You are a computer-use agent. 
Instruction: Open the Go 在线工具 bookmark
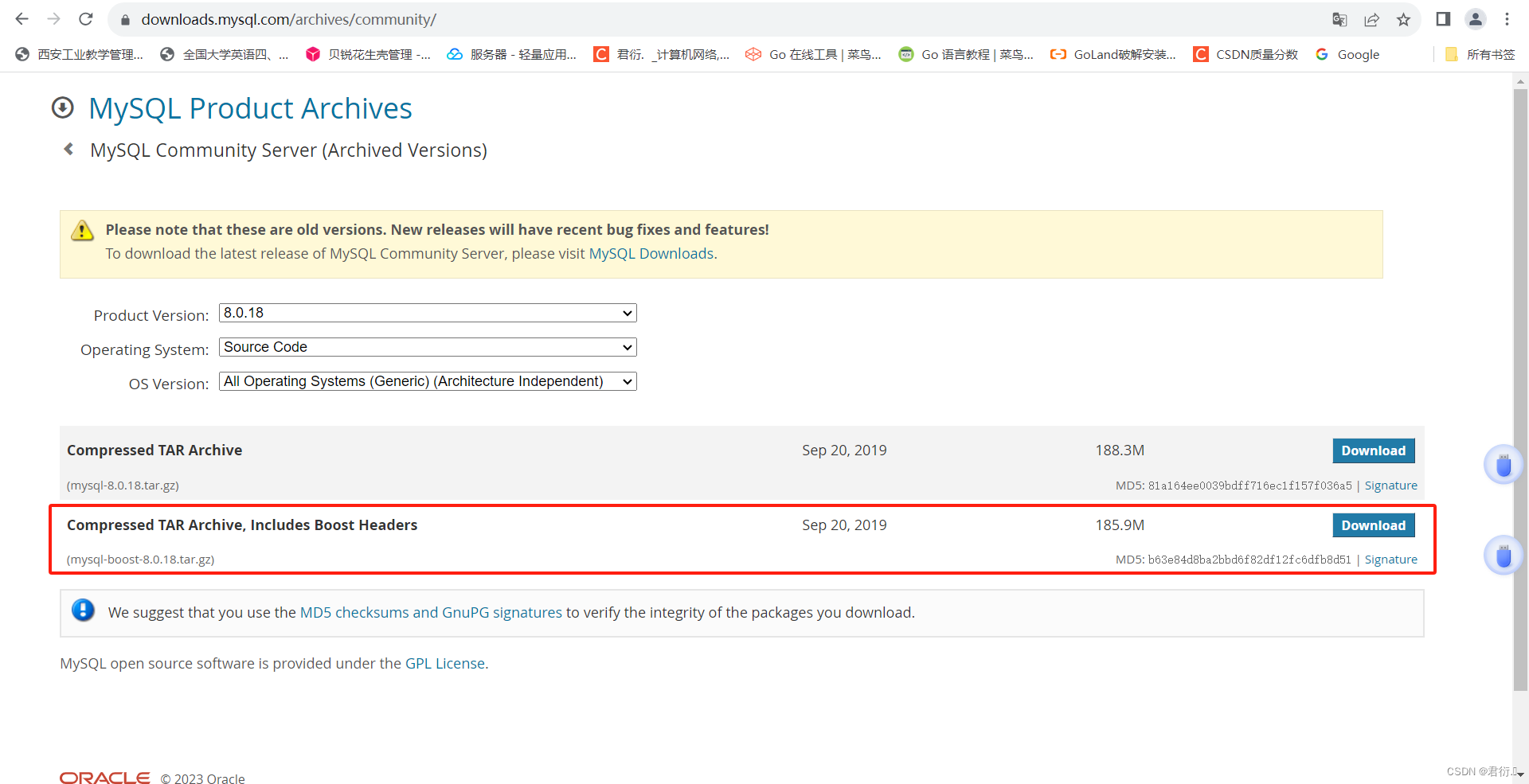(x=814, y=54)
